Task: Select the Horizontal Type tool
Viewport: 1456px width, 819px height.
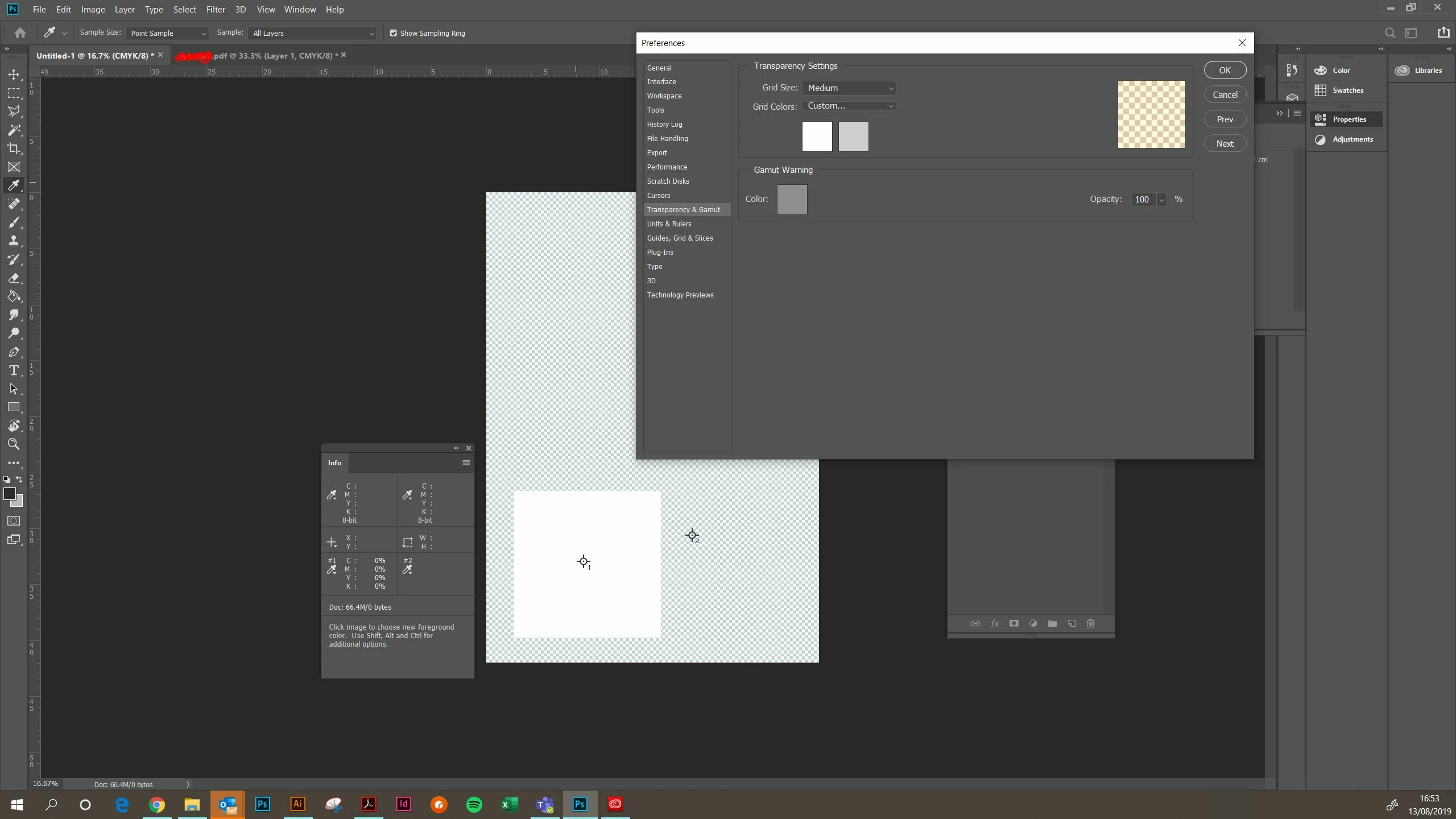Action: click(x=14, y=370)
